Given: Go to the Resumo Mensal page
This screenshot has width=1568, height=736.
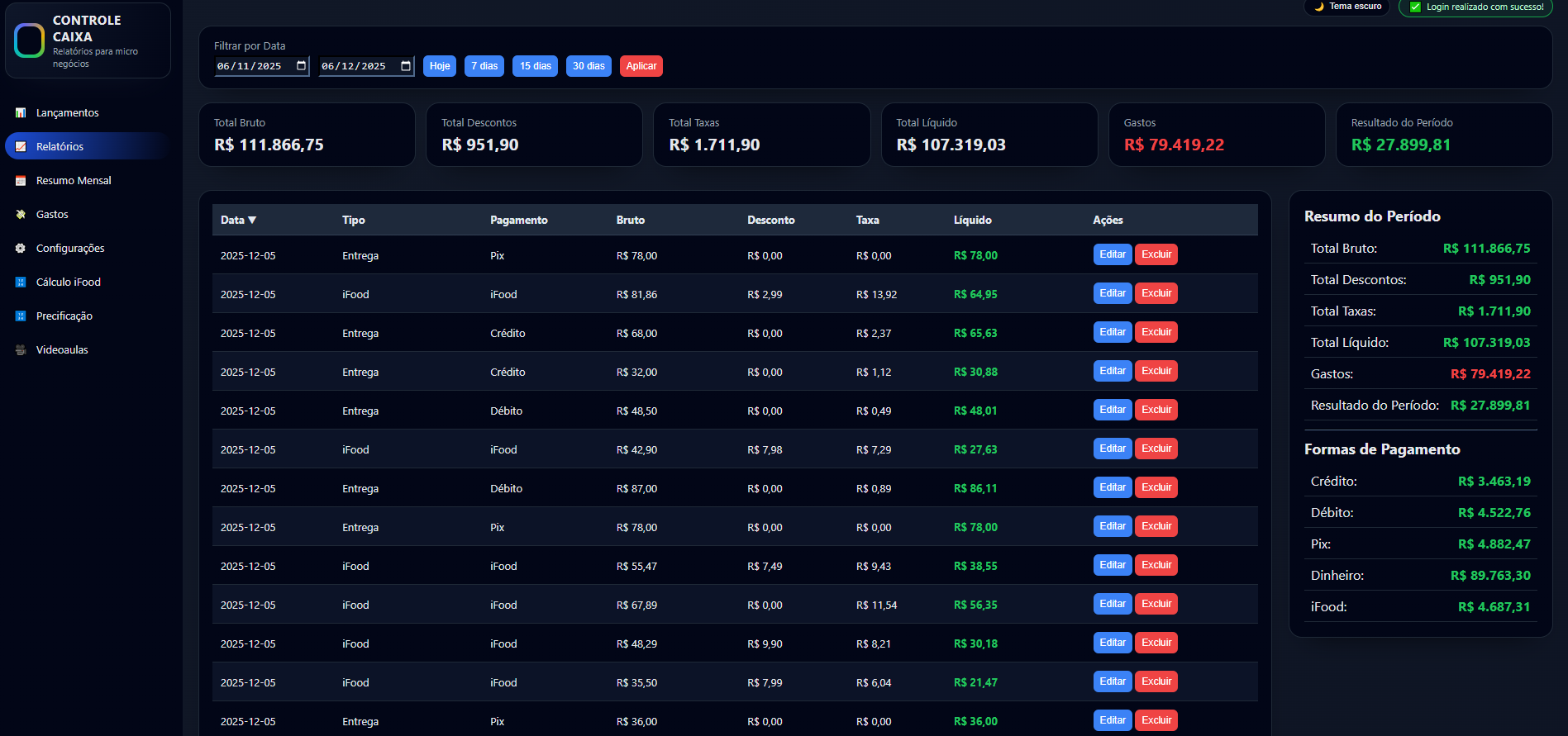Looking at the screenshot, I should pyautogui.click(x=73, y=181).
